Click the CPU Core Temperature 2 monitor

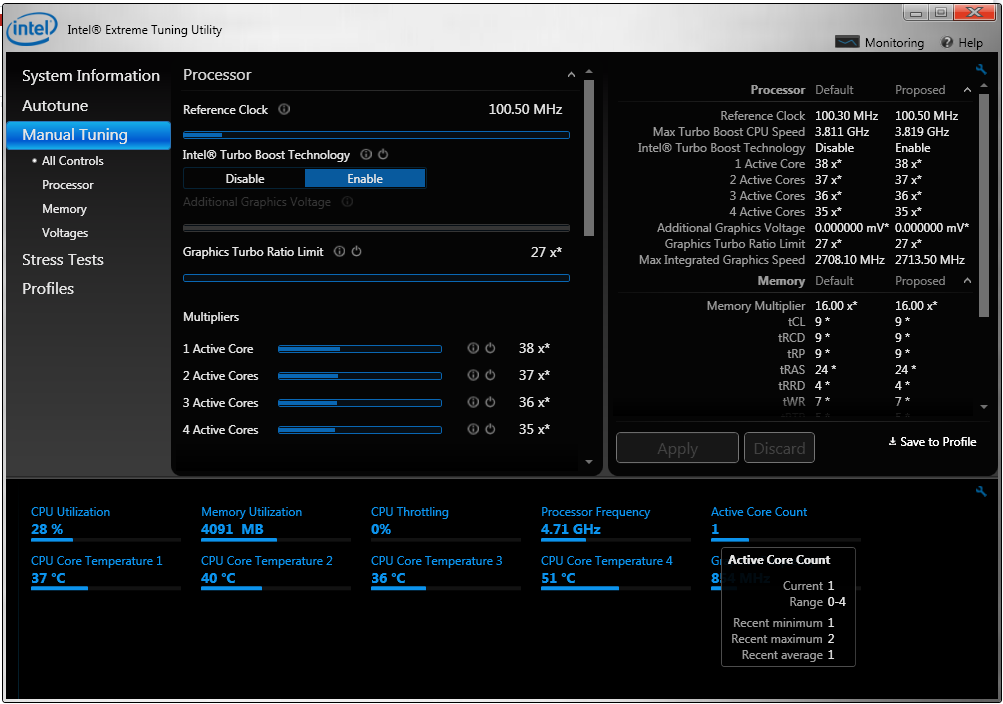276,572
